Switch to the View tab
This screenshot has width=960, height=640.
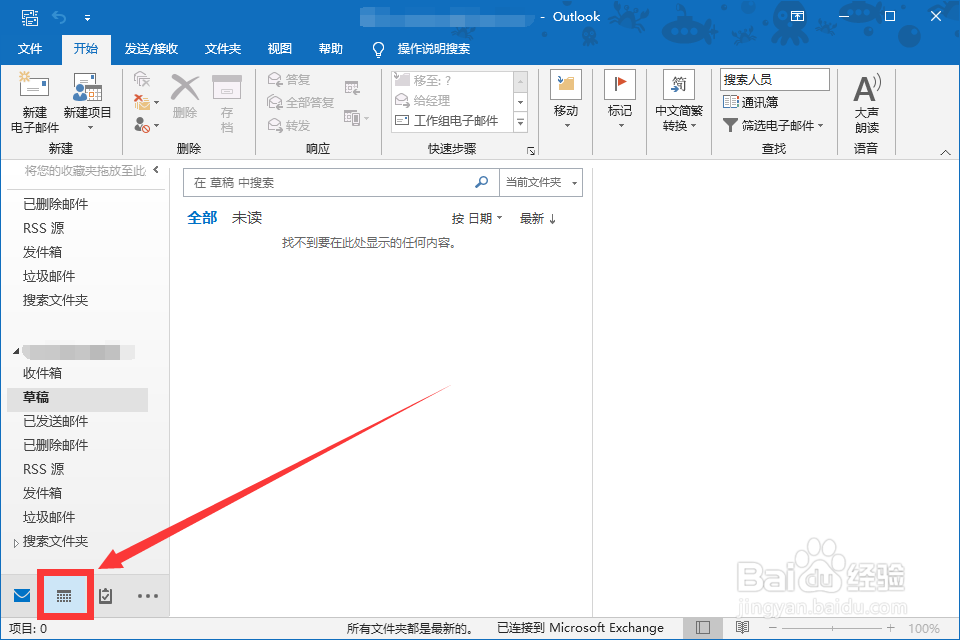click(x=280, y=49)
